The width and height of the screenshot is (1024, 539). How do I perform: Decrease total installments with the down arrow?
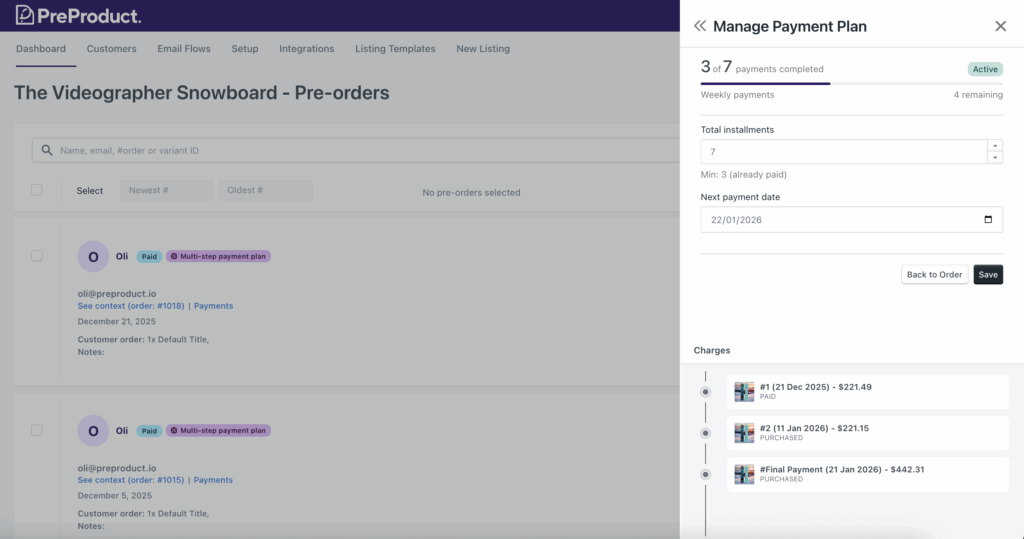994,158
